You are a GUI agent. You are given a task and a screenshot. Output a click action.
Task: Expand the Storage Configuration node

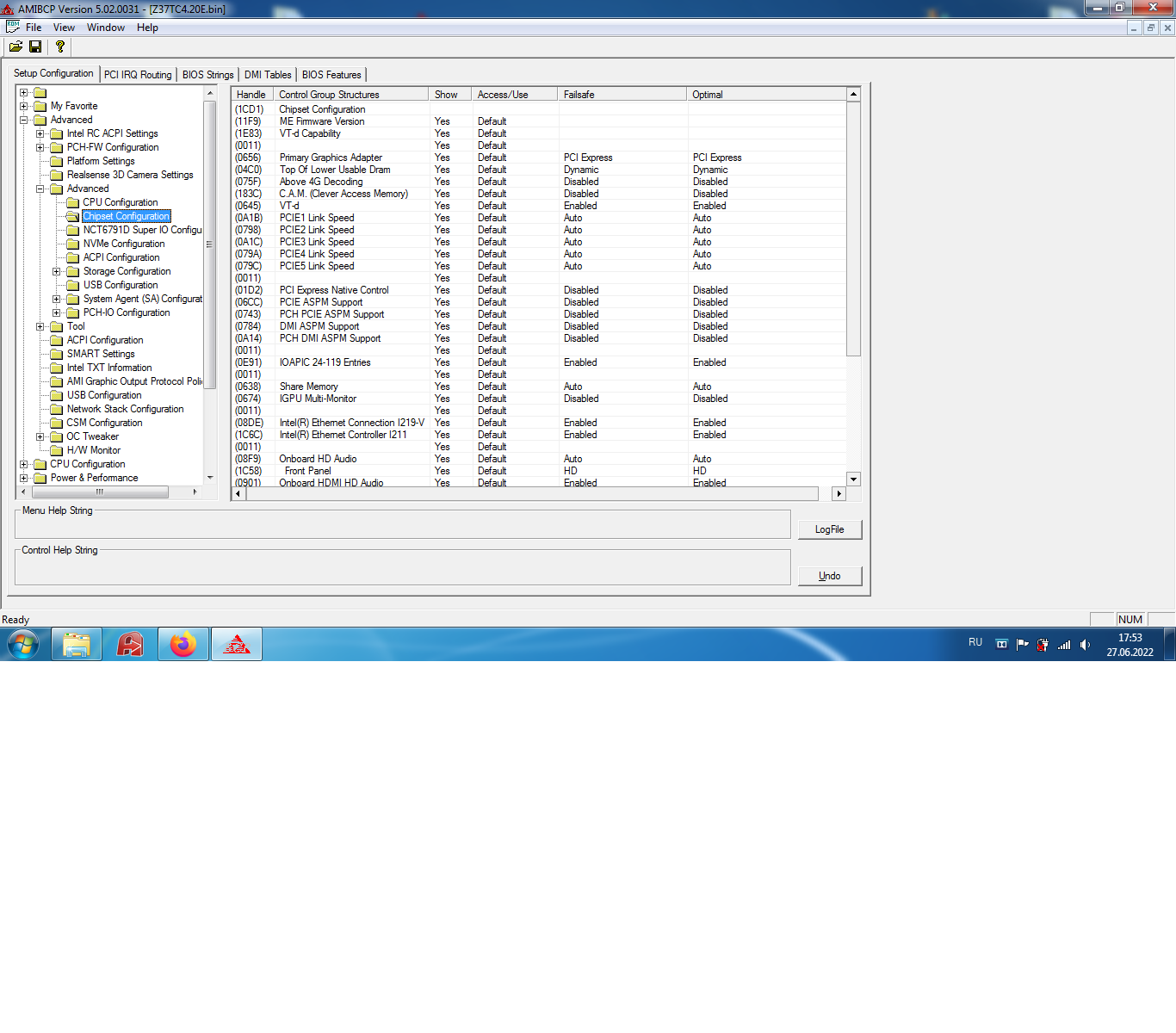(x=57, y=271)
